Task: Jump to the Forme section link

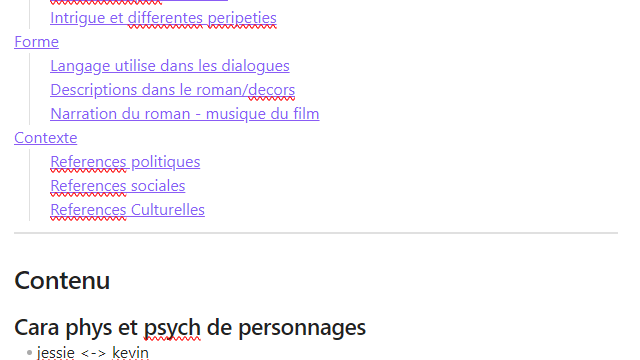Action: 36,42
